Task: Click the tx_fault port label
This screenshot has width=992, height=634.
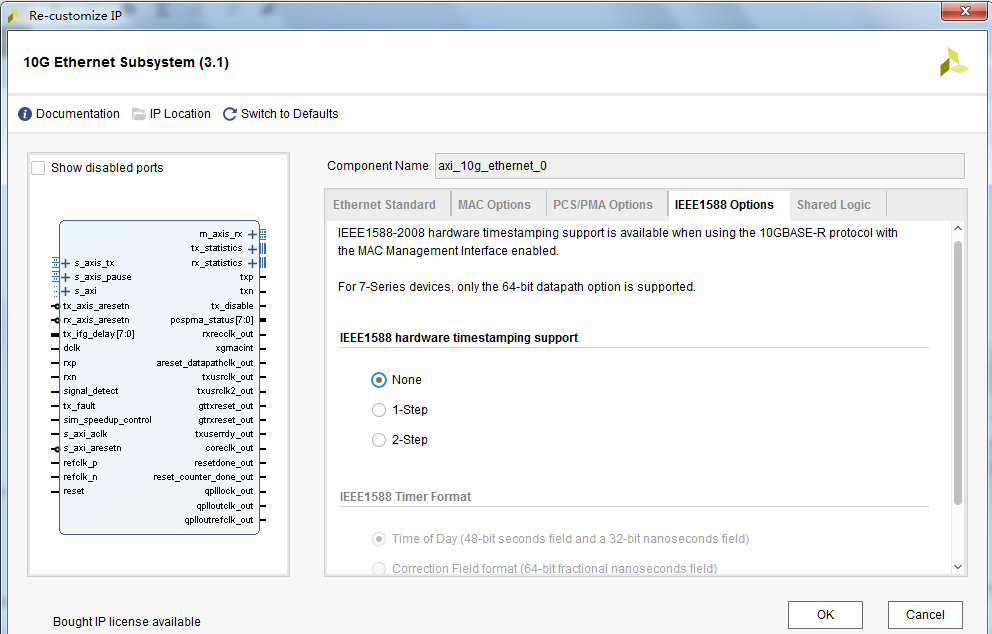Action: (x=79, y=406)
